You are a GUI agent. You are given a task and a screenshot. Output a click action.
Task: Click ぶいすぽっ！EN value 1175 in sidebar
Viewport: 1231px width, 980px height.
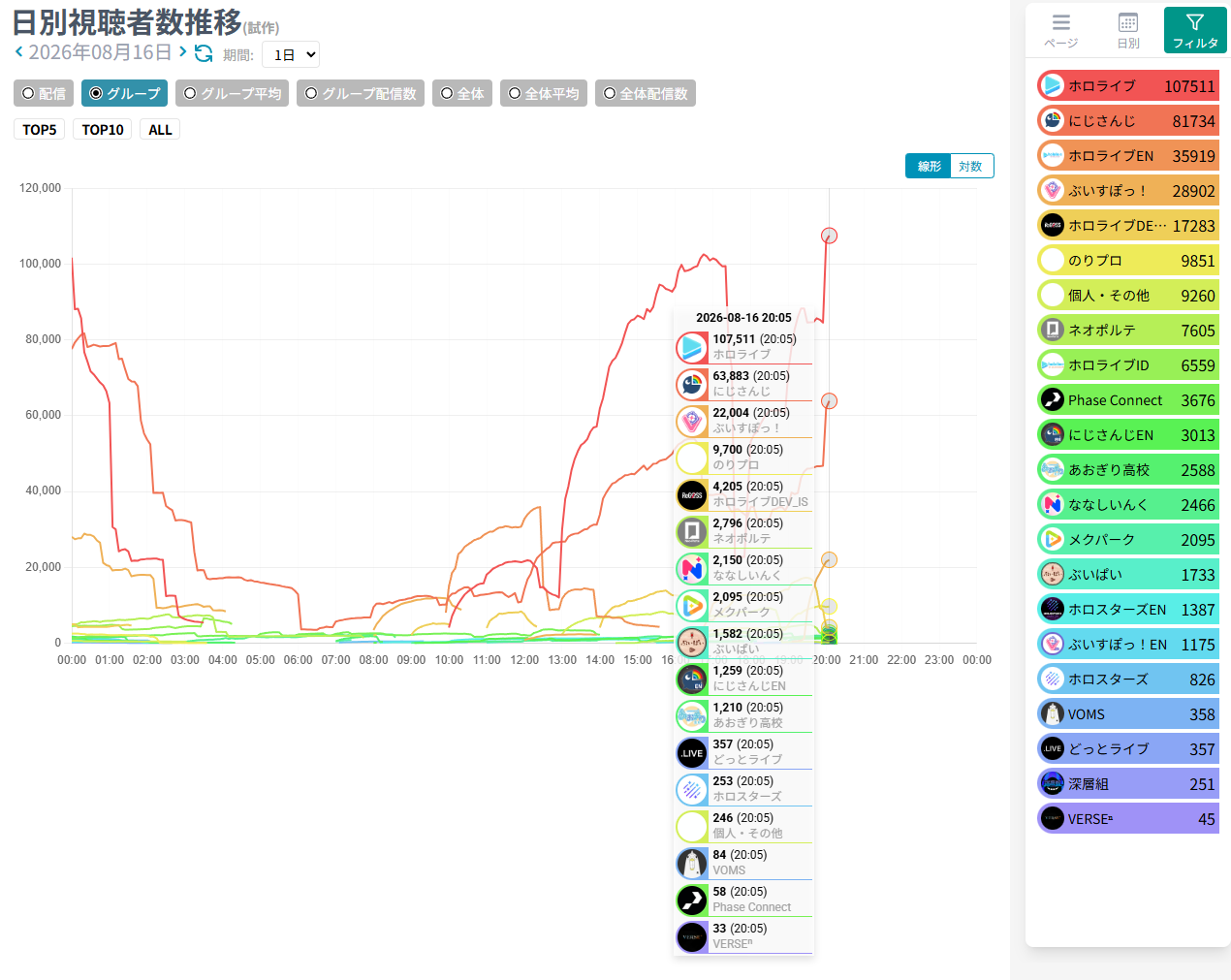[x=1198, y=645]
